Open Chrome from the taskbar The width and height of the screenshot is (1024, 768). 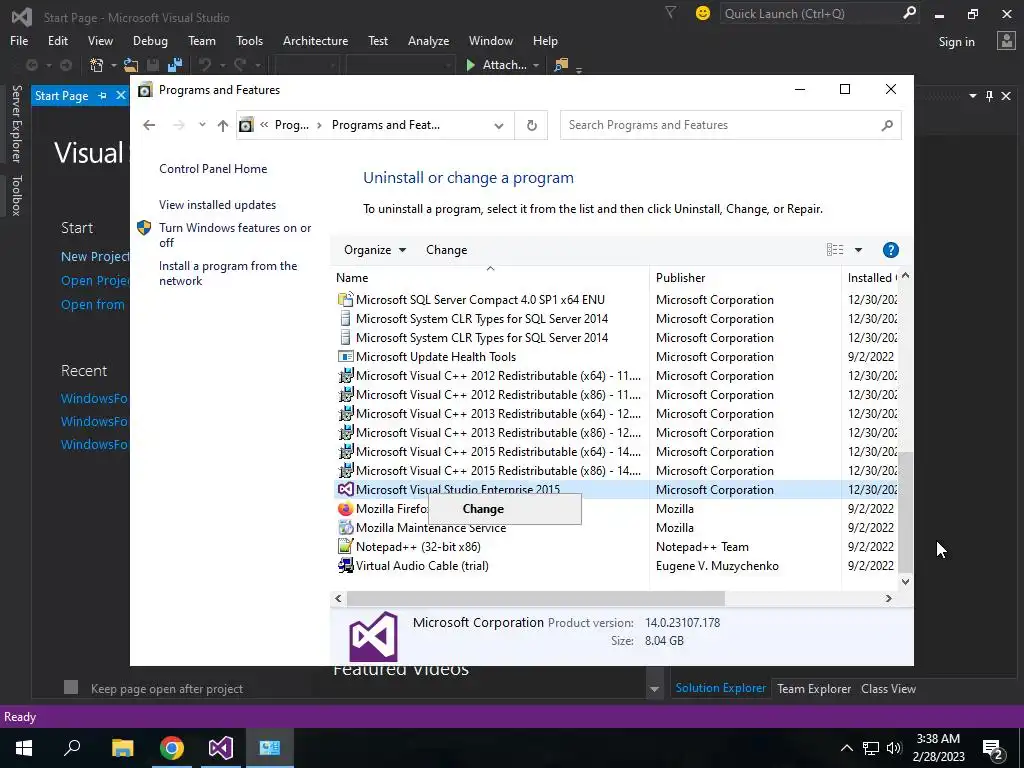172,748
